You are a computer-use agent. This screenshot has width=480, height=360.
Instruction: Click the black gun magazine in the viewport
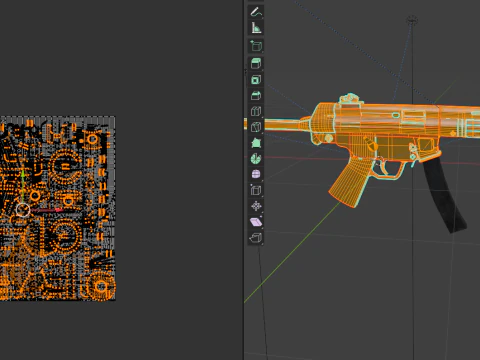445,197
